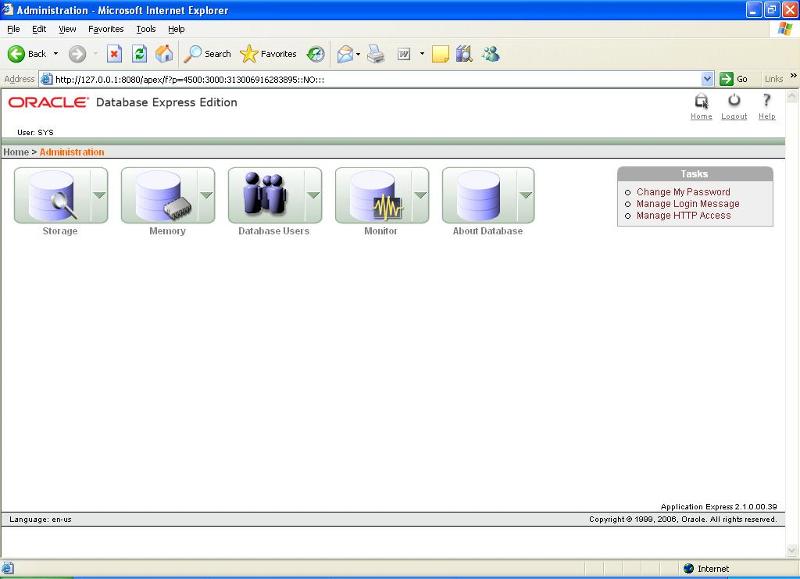The width and height of the screenshot is (800, 579).
Task: Follow the Home breadcrumb link
Action: pyautogui.click(x=16, y=152)
